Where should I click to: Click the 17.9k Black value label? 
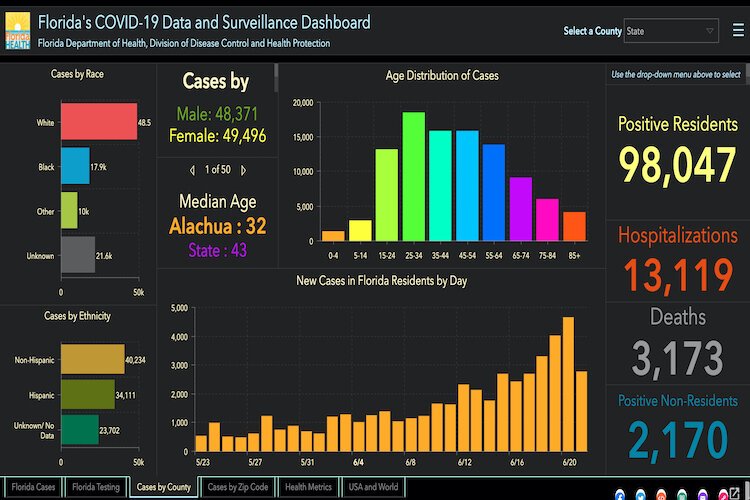(x=98, y=167)
